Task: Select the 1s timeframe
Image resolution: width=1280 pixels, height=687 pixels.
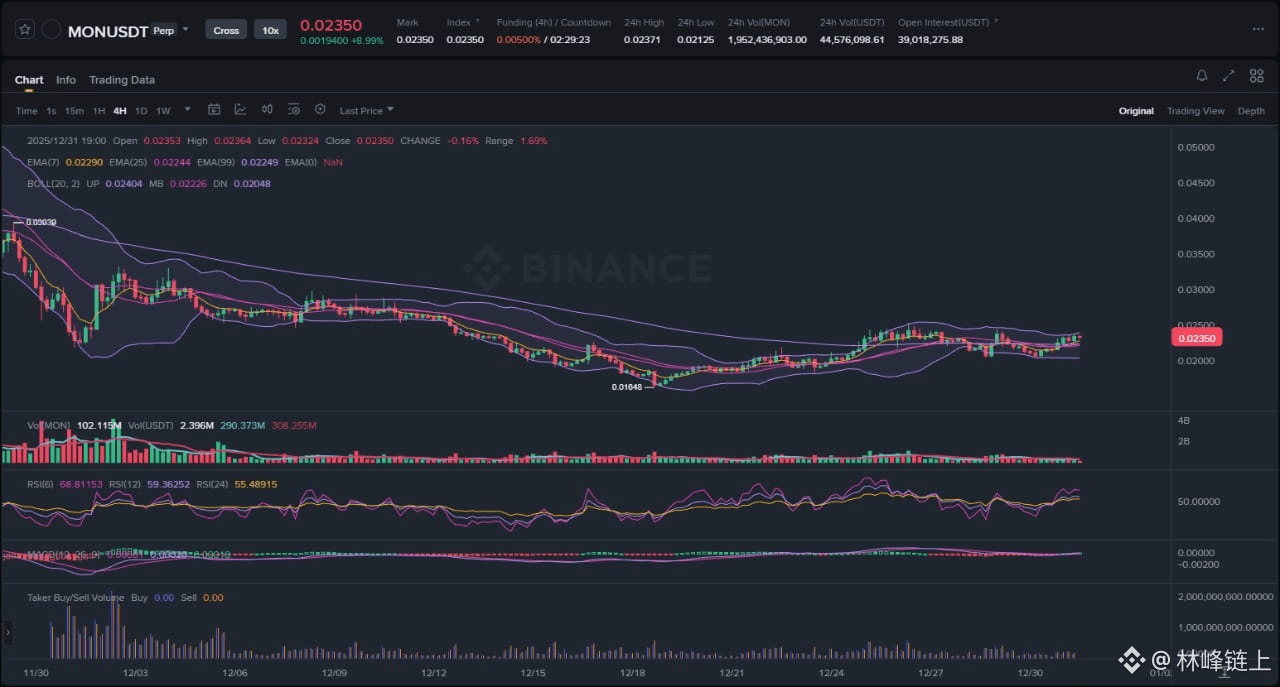Action: (x=51, y=111)
